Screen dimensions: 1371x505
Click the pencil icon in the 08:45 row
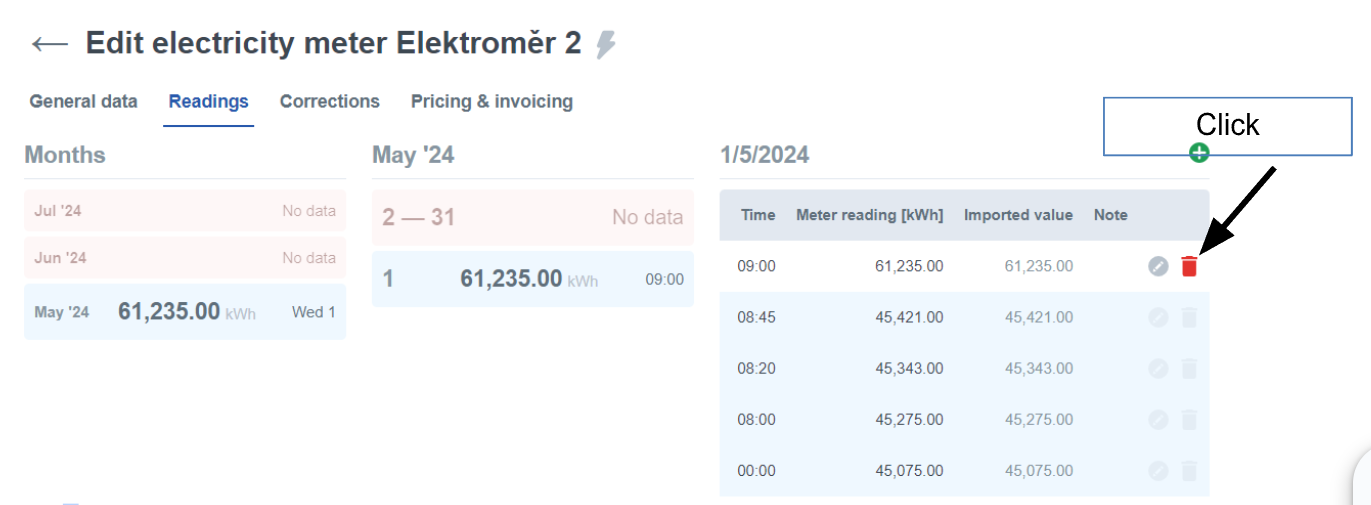click(1158, 317)
